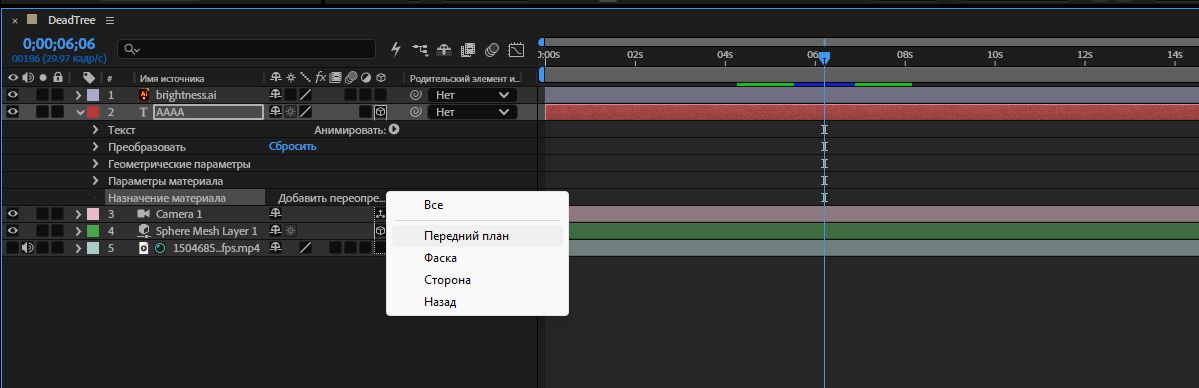
Task: Click the fx effects column header
Action: click(320, 77)
